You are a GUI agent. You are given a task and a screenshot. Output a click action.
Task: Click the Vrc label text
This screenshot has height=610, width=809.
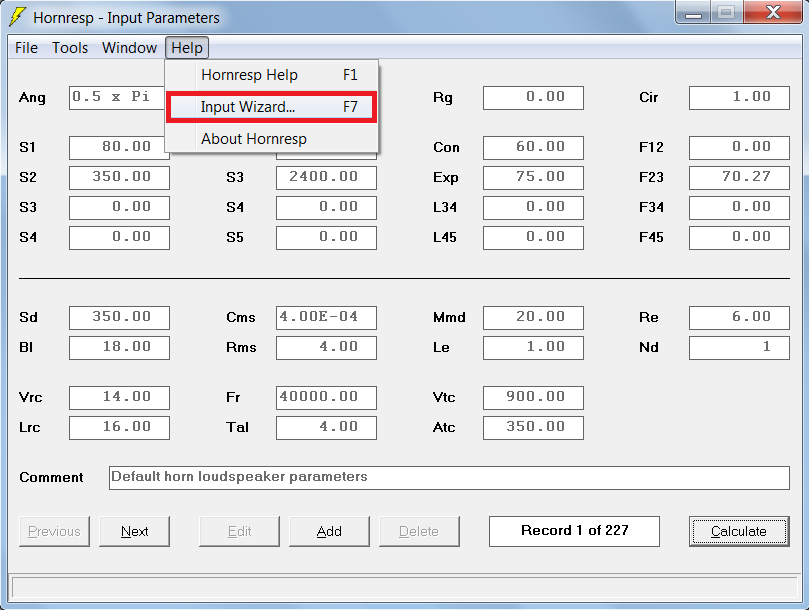point(30,397)
